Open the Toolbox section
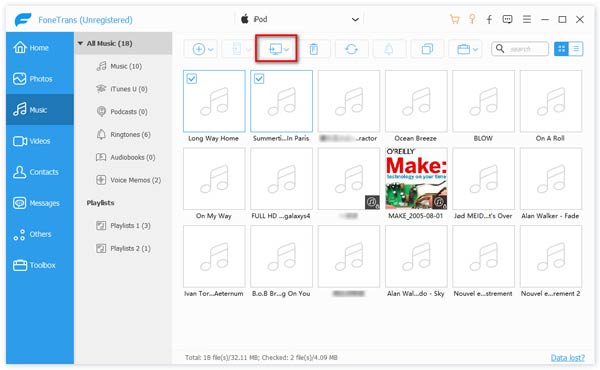Image resolution: width=600 pixels, height=370 pixels. coord(40,265)
